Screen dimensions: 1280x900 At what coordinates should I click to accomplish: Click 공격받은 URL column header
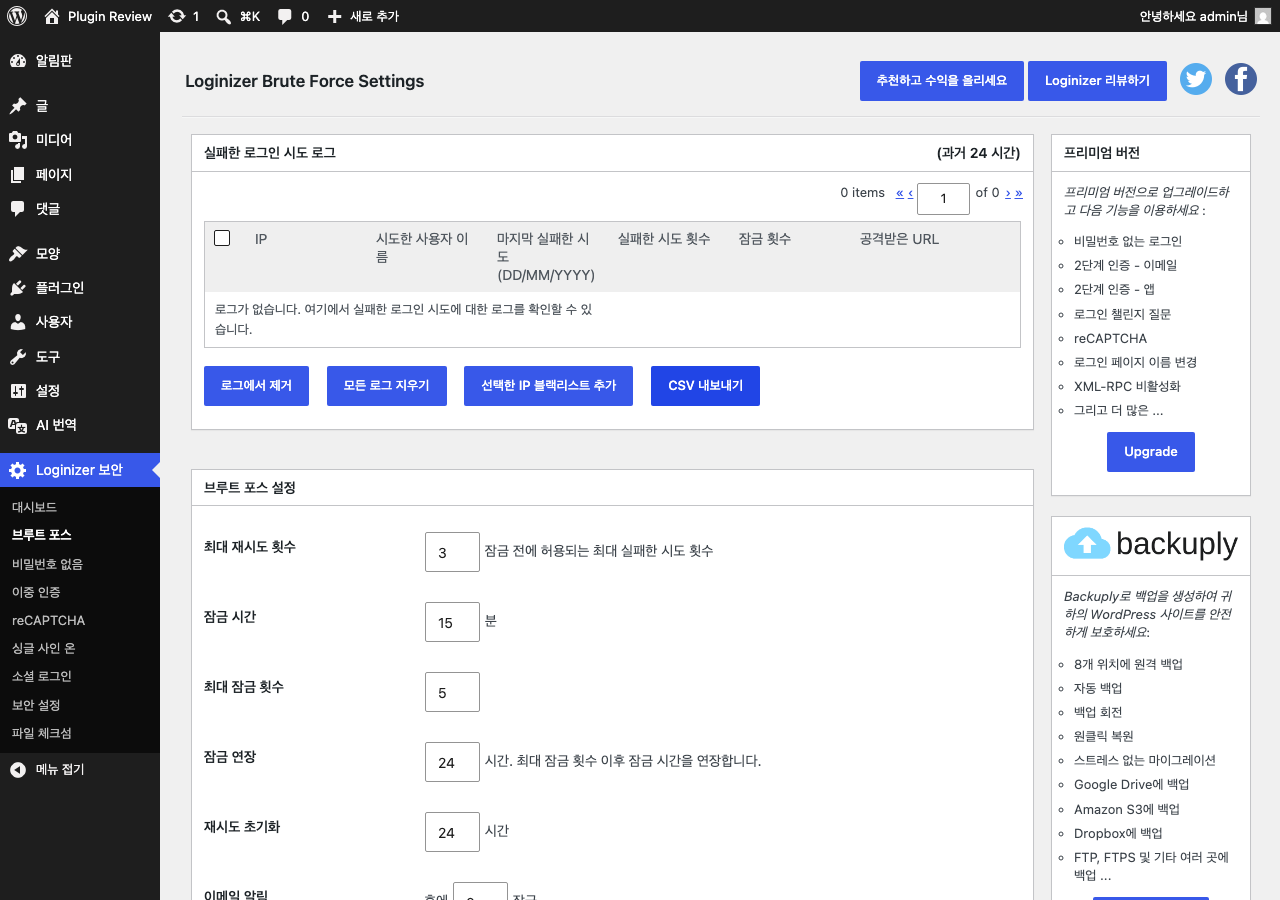point(899,239)
